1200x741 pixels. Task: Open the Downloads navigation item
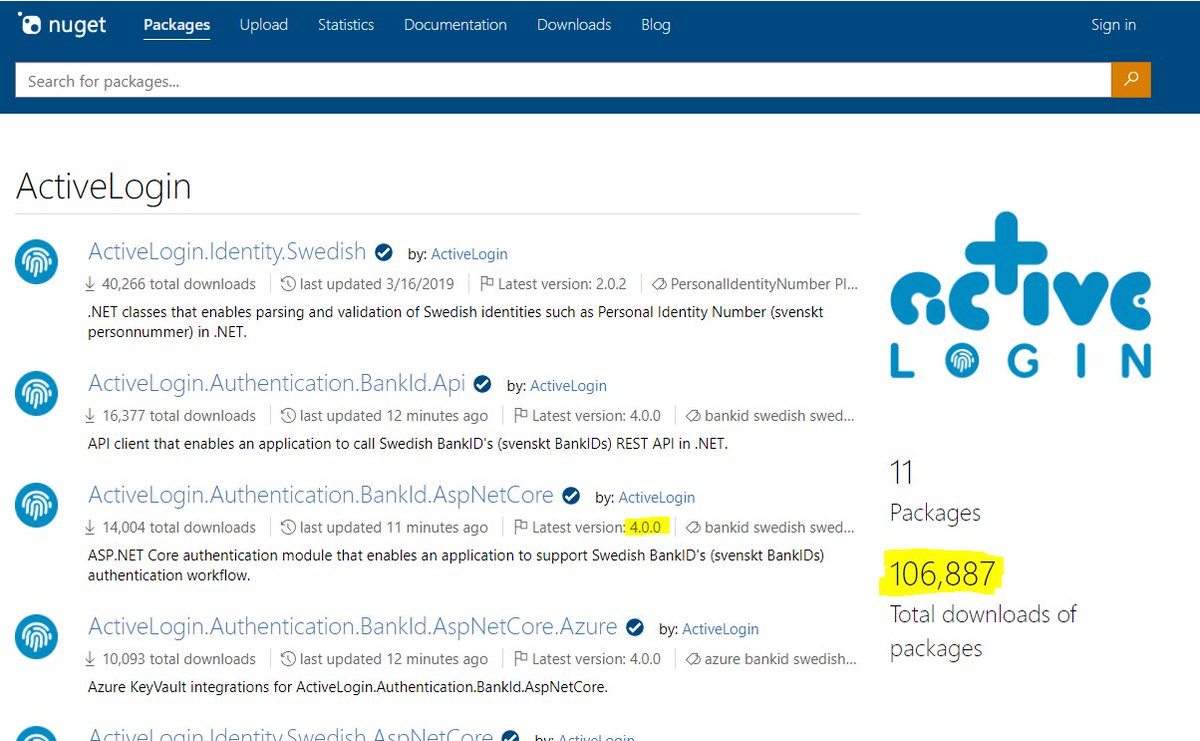(x=574, y=25)
